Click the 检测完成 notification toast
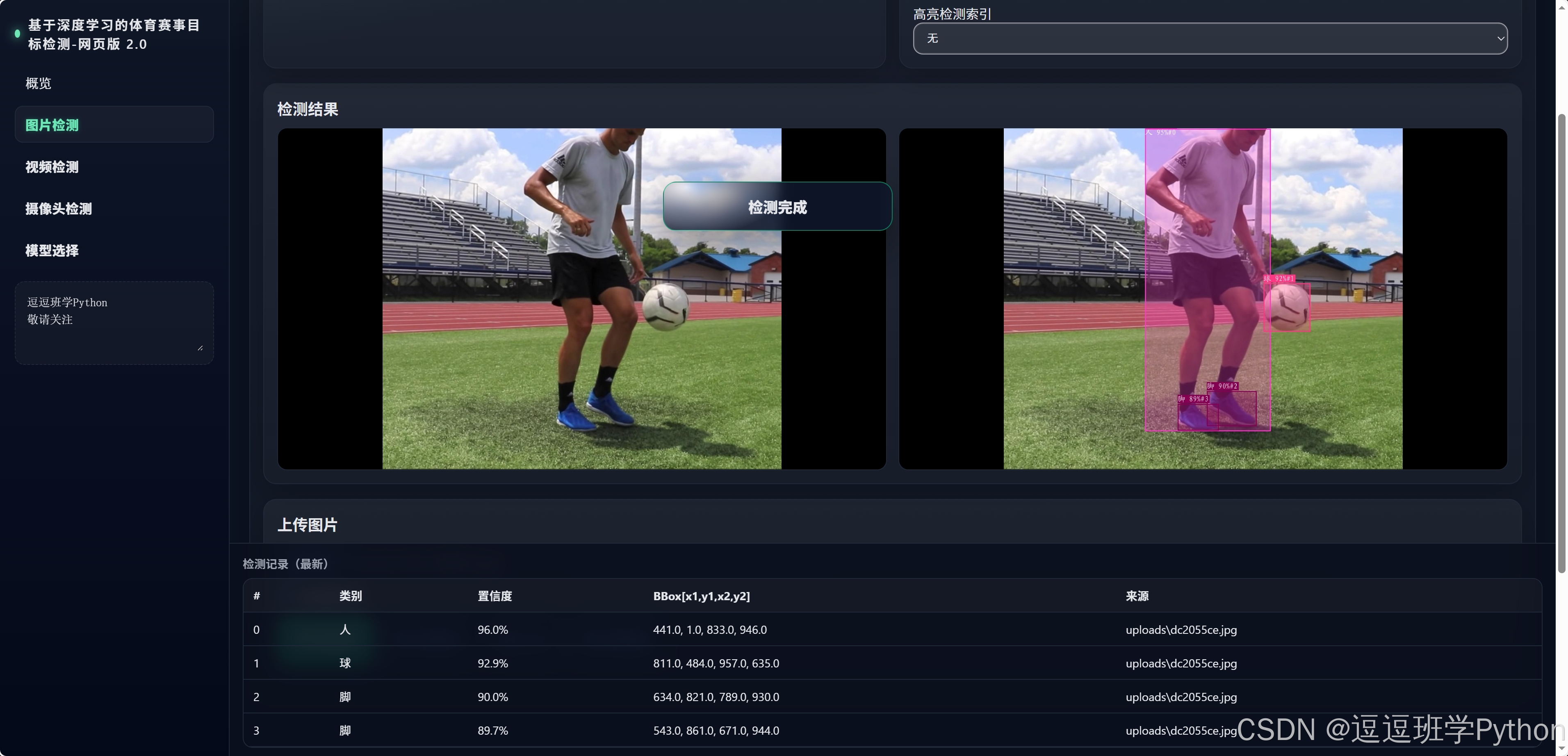The image size is (1568, 756). pos(777,207)
